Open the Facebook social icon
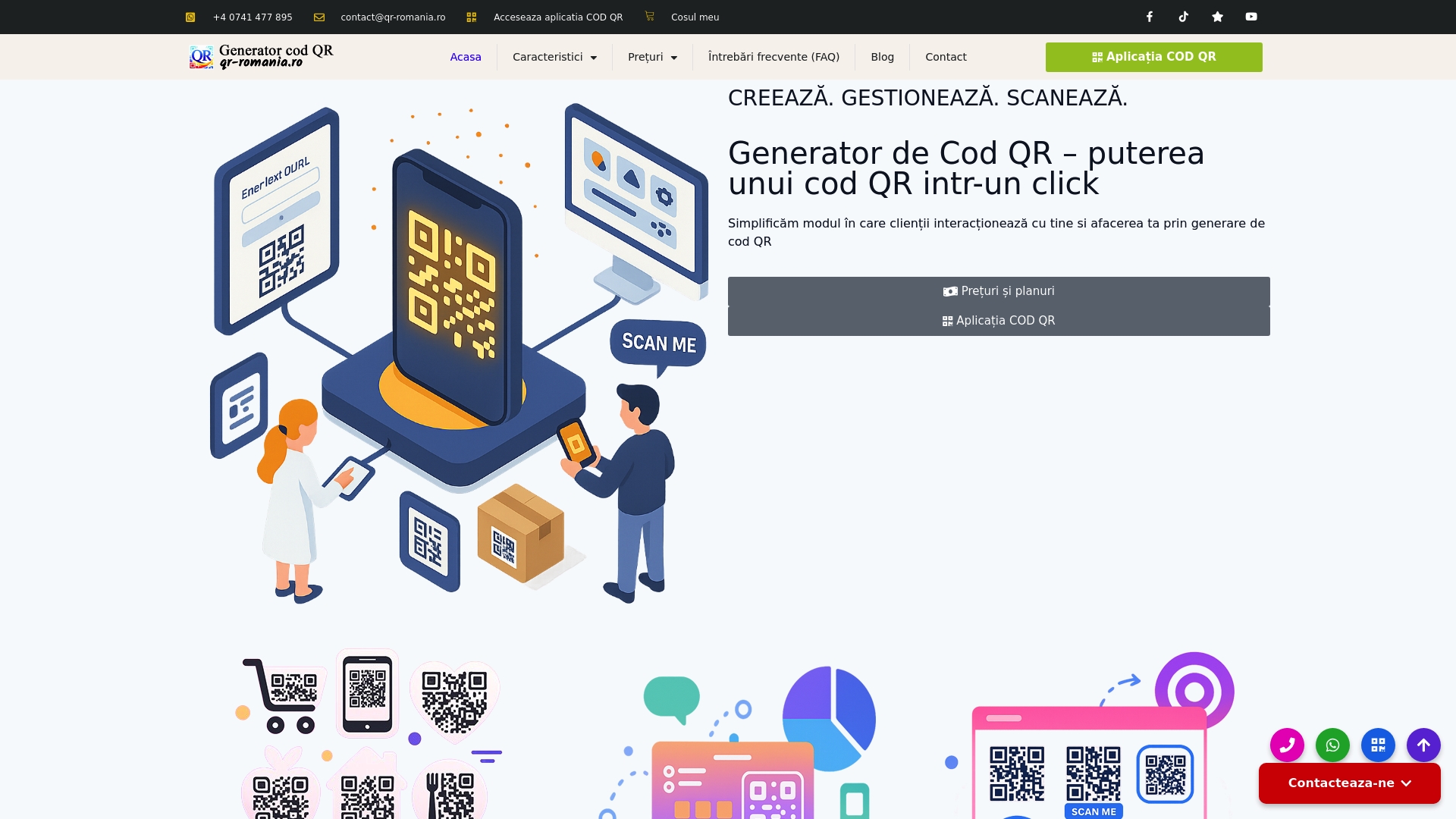Image resolution: width=1456 pixels, height=819 pixels. (1149, 16)
